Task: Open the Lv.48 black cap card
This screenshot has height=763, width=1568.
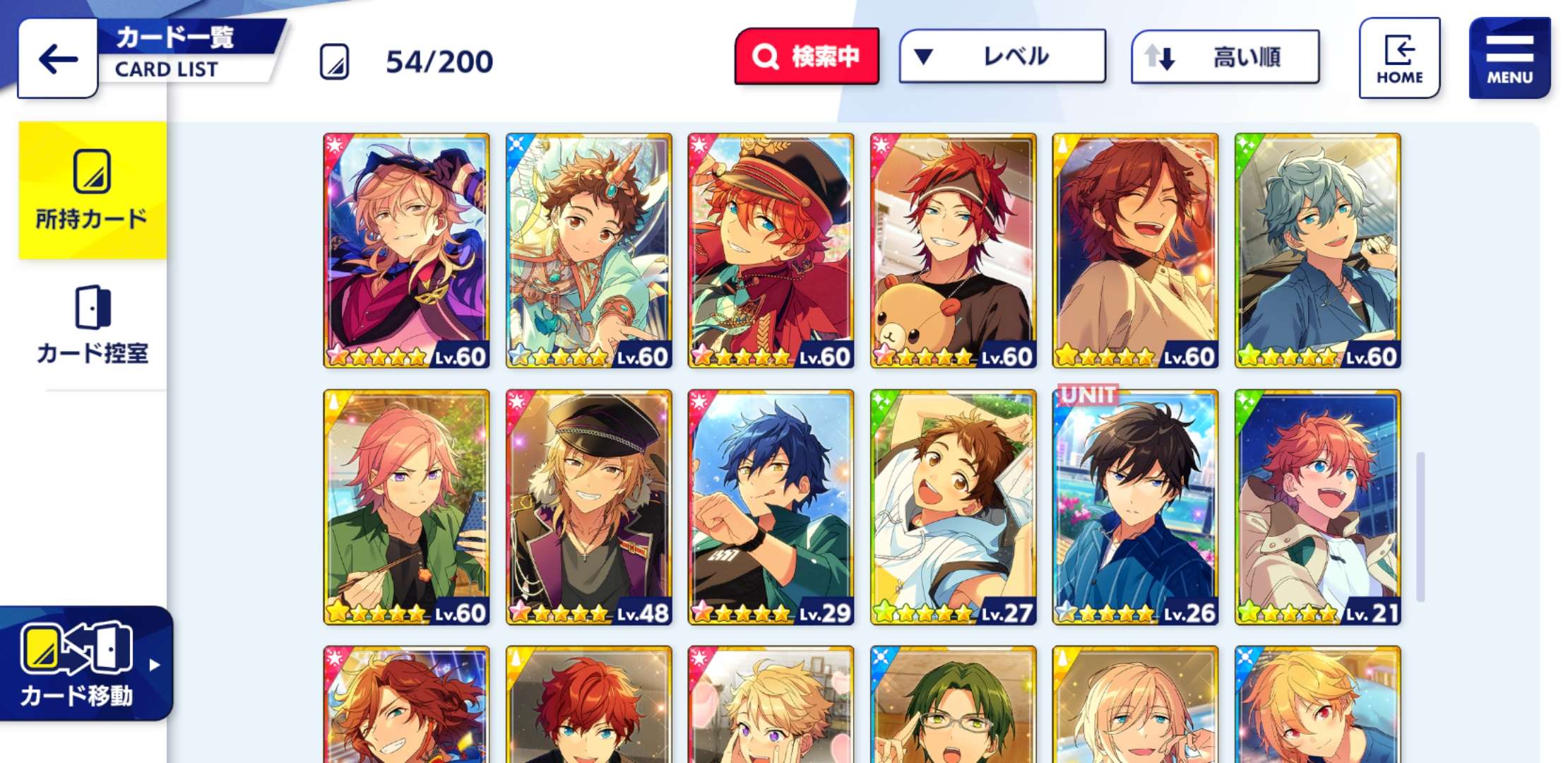Action: pos(588,507)
